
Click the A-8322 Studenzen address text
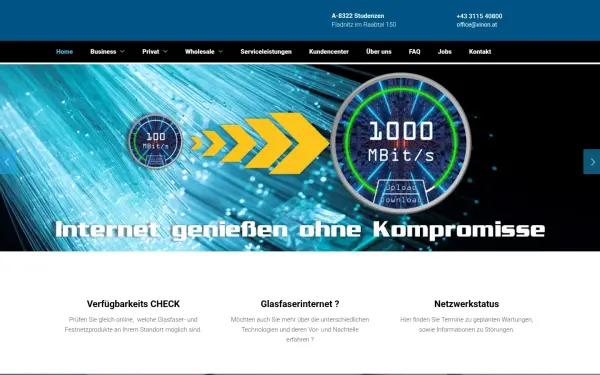click(358, 16)
